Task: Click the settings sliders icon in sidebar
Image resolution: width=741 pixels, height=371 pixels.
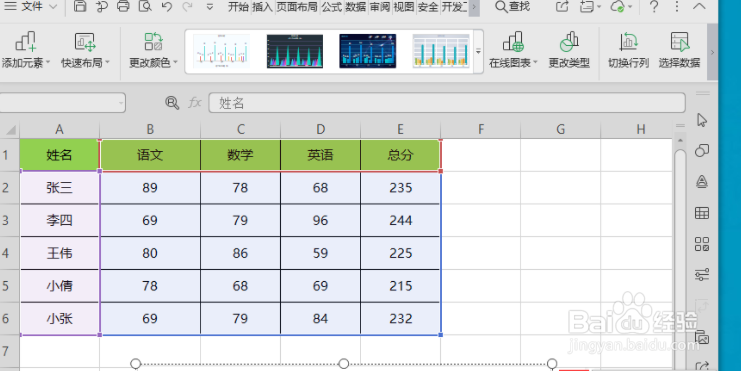Action: (x=702, y=275)
